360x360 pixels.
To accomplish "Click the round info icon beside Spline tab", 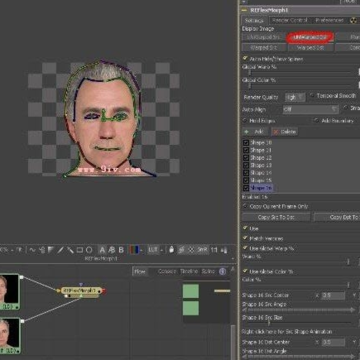I will 222,272.
